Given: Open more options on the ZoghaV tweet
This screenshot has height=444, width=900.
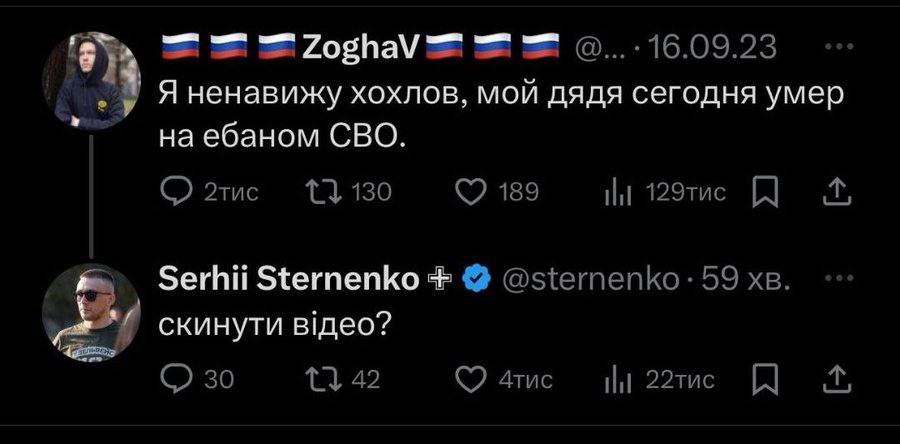Looking at the screenshot, I should (839, 48).
